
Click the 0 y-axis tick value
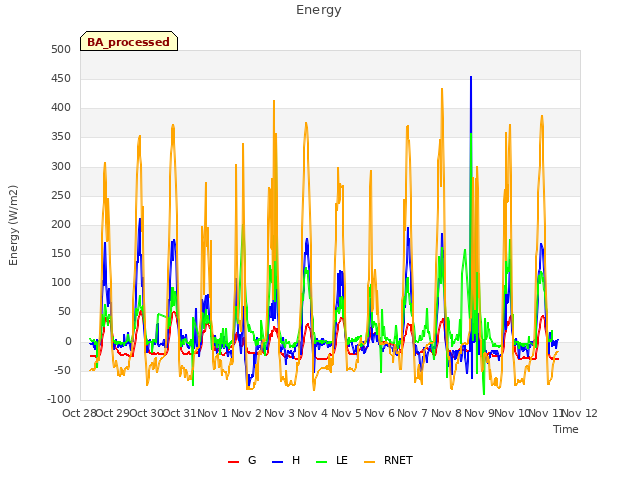click(68, 342)
